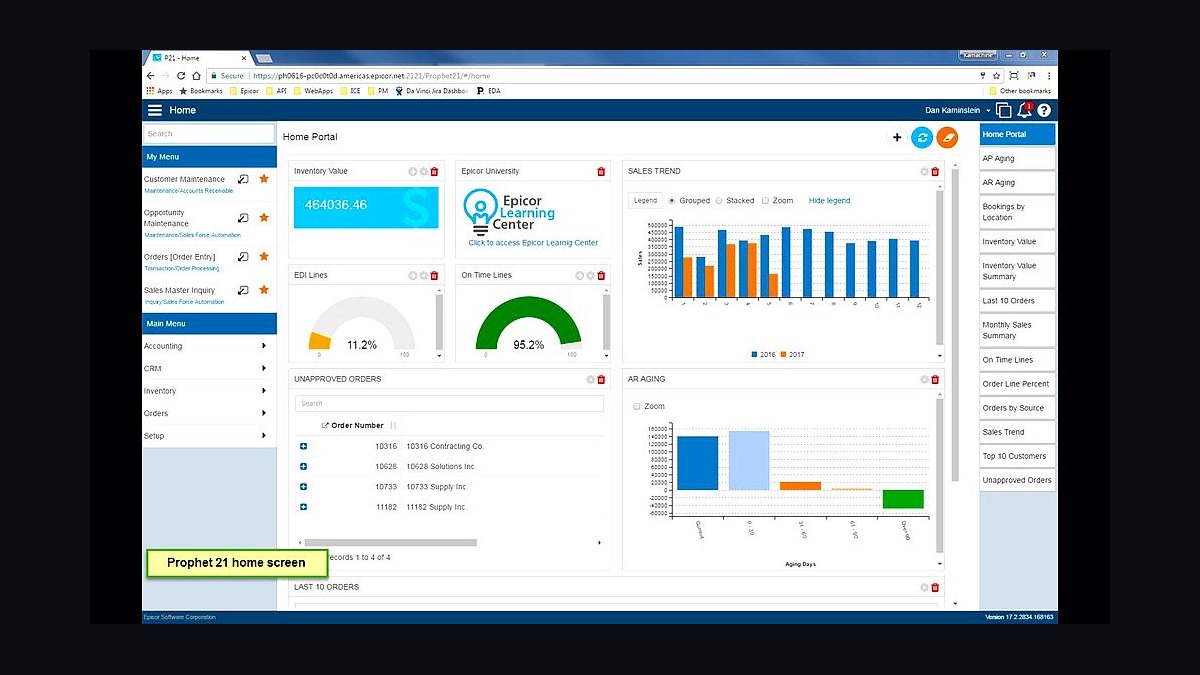Viewport: 1200px width, 675px height.
Task: Select Orders by Source in the portlet list
Action: pyautogui.click(x=1017, y=408)
